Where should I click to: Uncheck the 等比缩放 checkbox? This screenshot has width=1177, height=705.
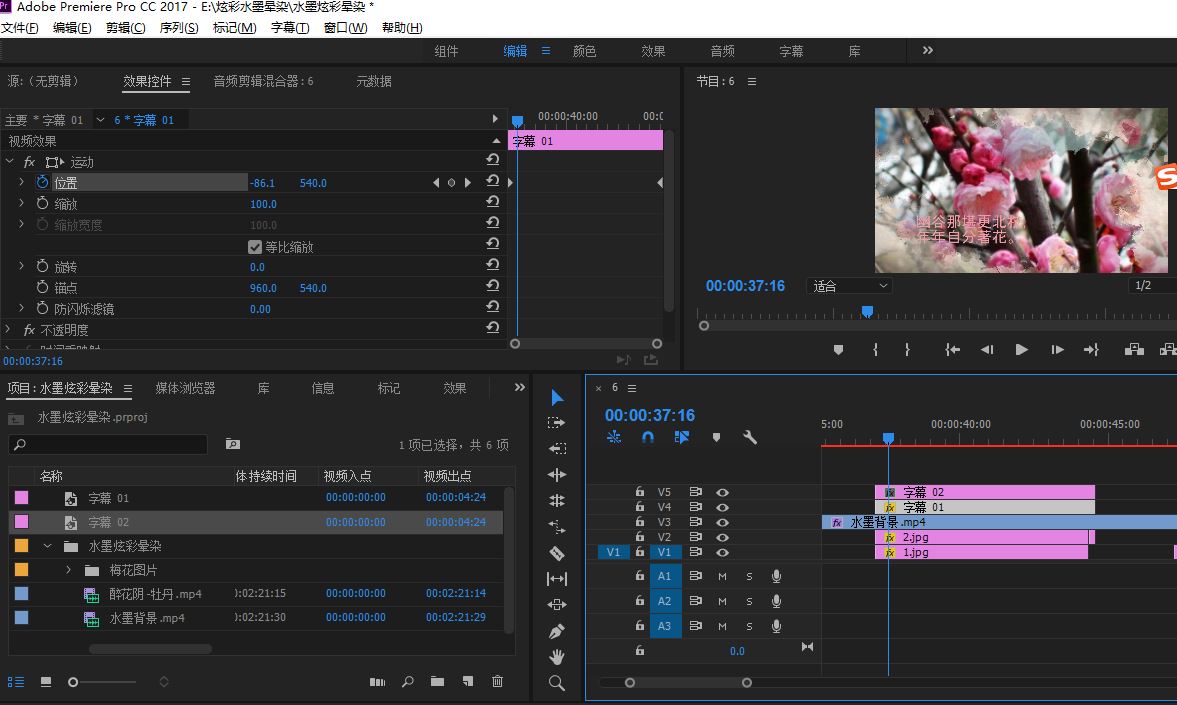(255, 247)
